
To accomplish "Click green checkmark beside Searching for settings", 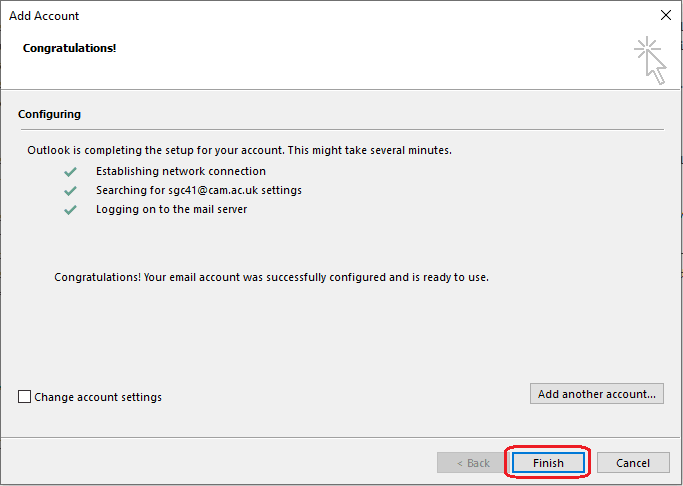I will pos(70,191).
